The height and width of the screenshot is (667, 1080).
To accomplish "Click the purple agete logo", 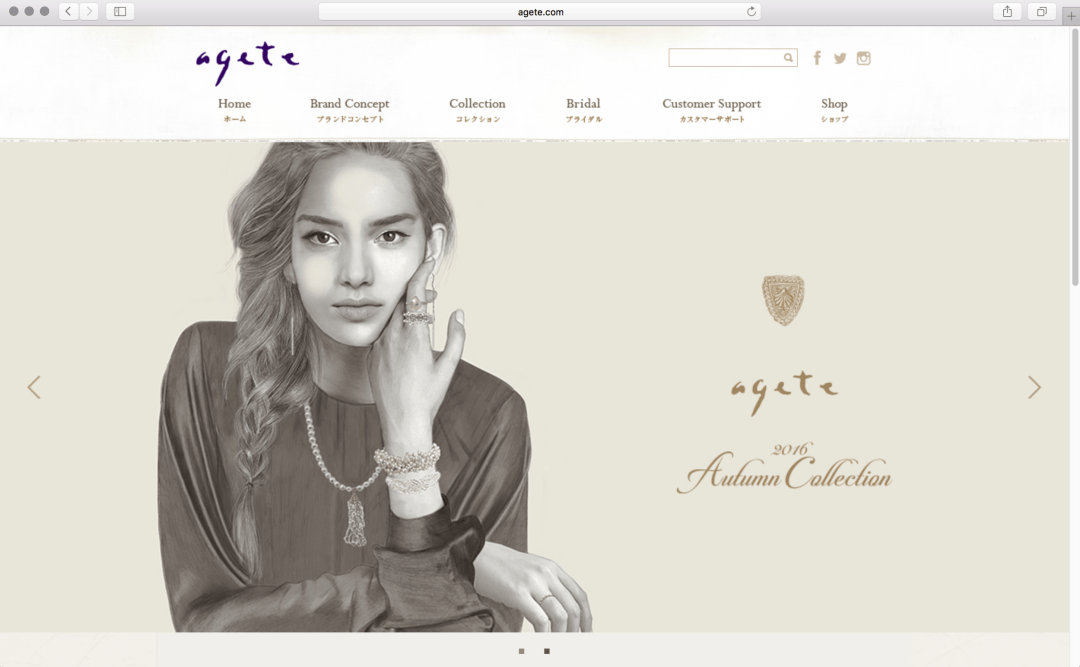I will pos(247,63).
